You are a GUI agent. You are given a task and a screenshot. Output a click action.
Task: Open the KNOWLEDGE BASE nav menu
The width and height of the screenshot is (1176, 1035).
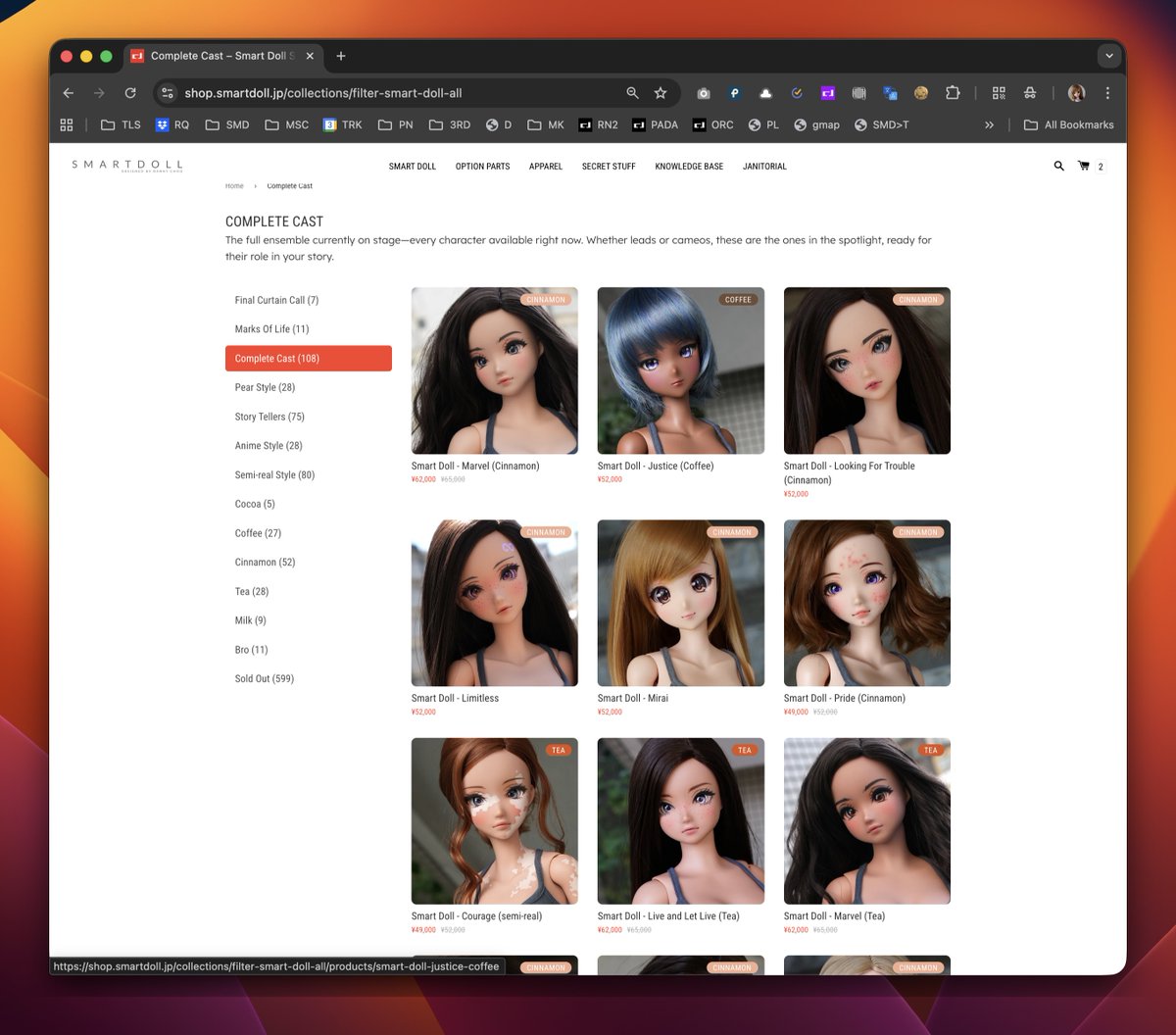coord(689,167)
